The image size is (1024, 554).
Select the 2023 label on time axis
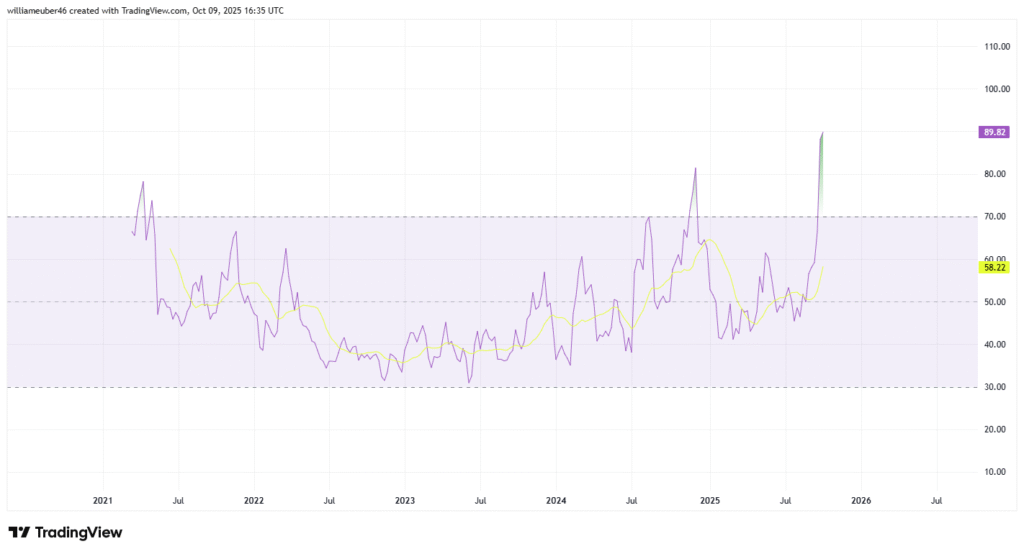tap(405, 500)
